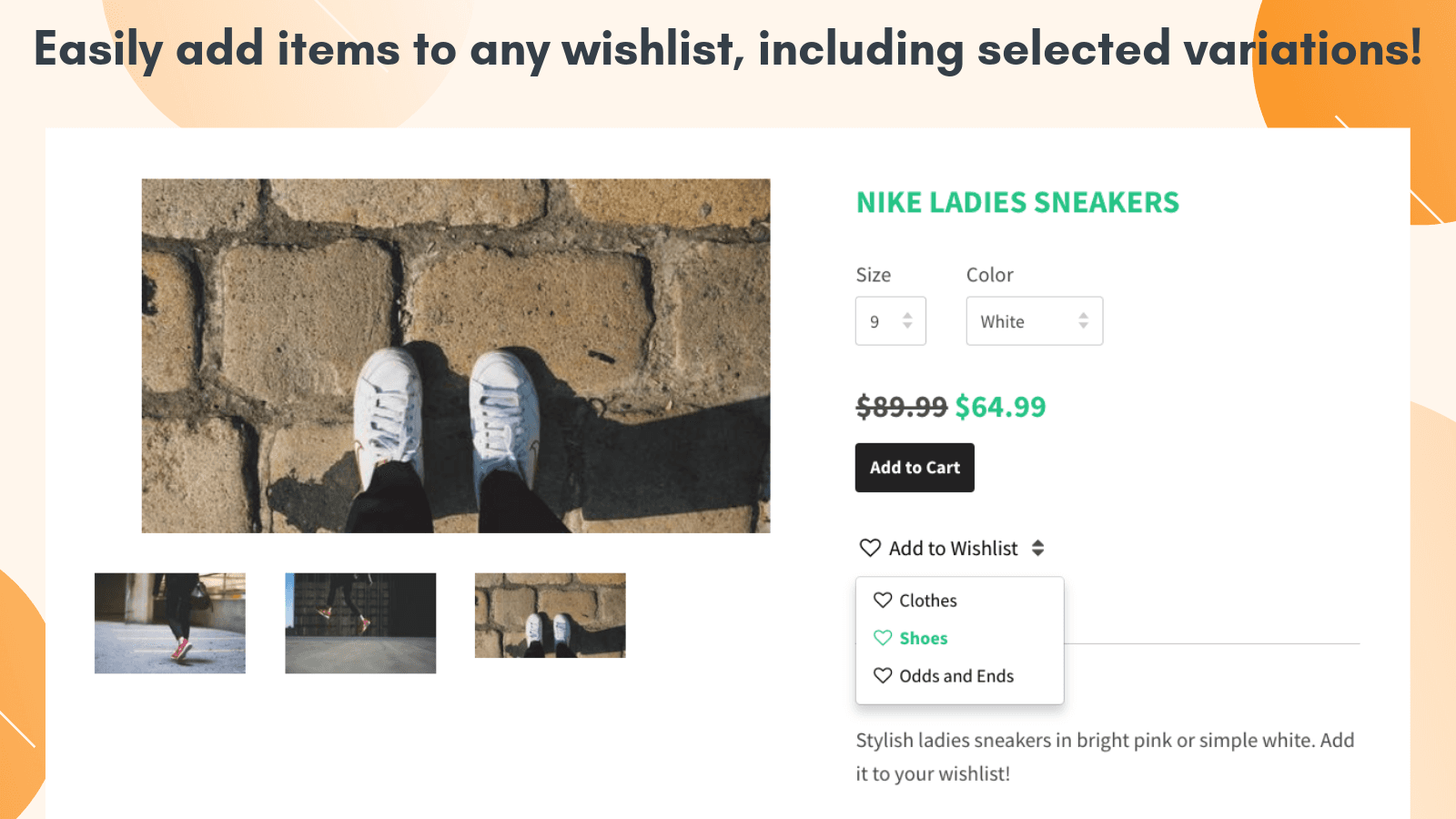The height and width of the screenshot is (819, 1456).
Task: Select Shoes from the wishlist menu
Action: point(922,638)
